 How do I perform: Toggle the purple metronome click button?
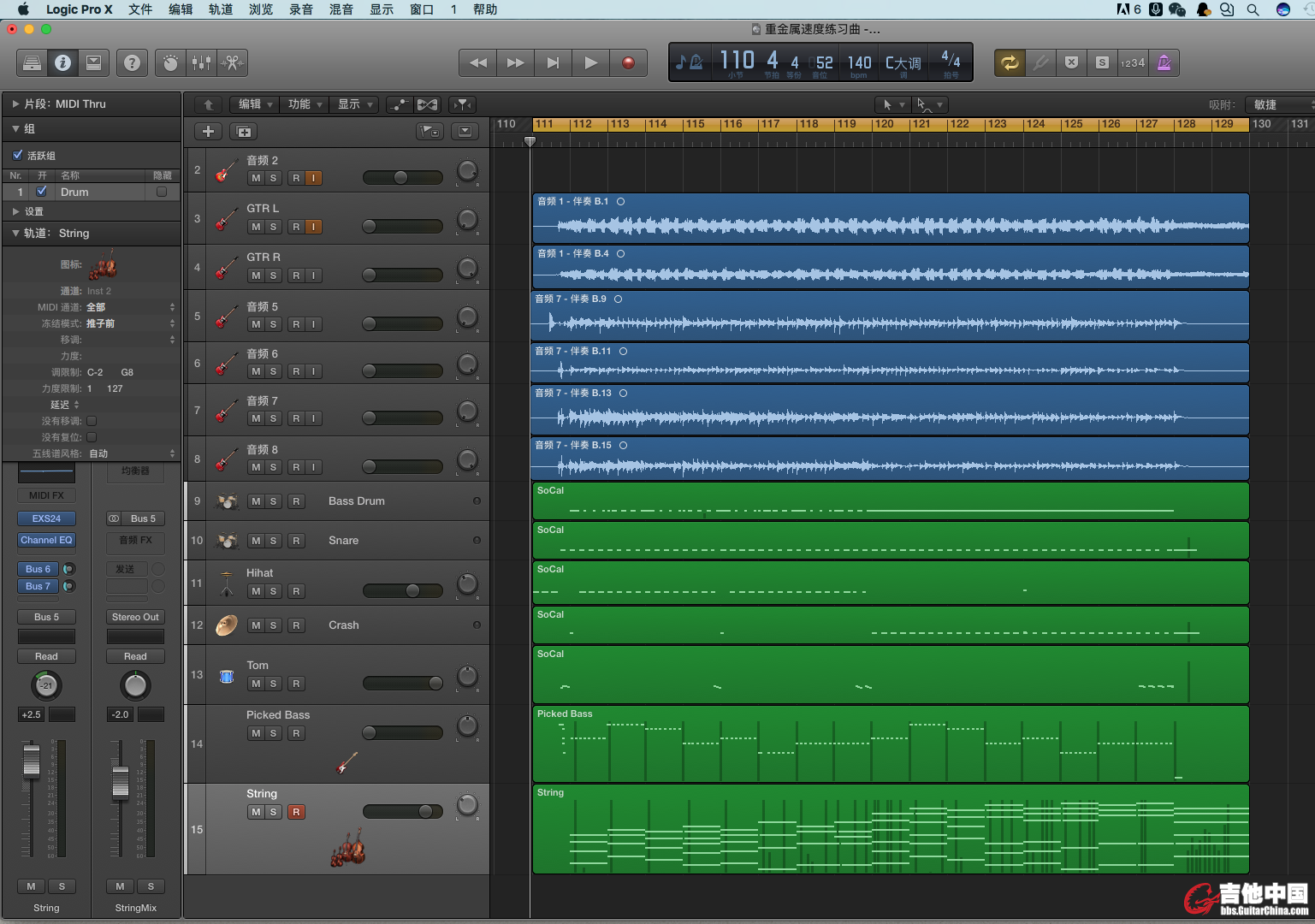pos(1164,62)
